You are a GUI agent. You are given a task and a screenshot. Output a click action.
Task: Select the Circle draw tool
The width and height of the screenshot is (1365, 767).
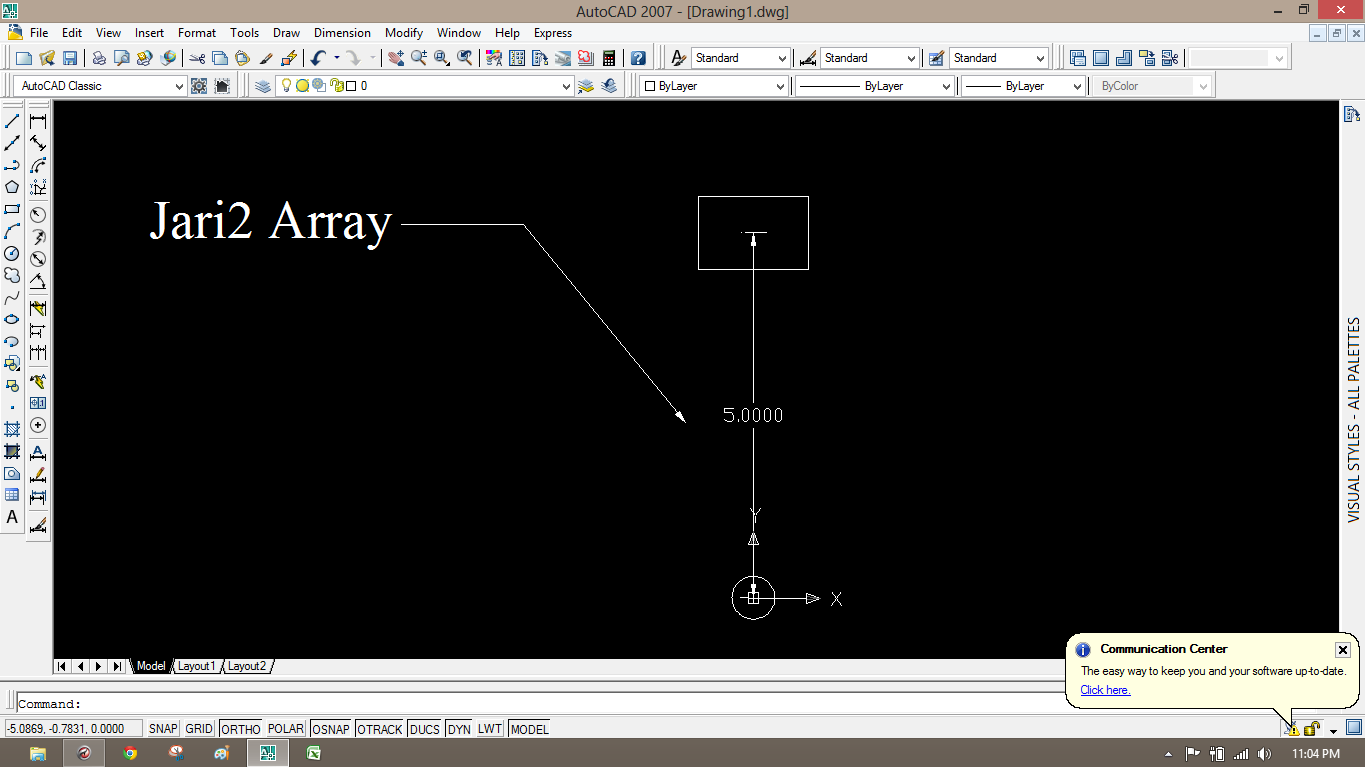(12, 254)
